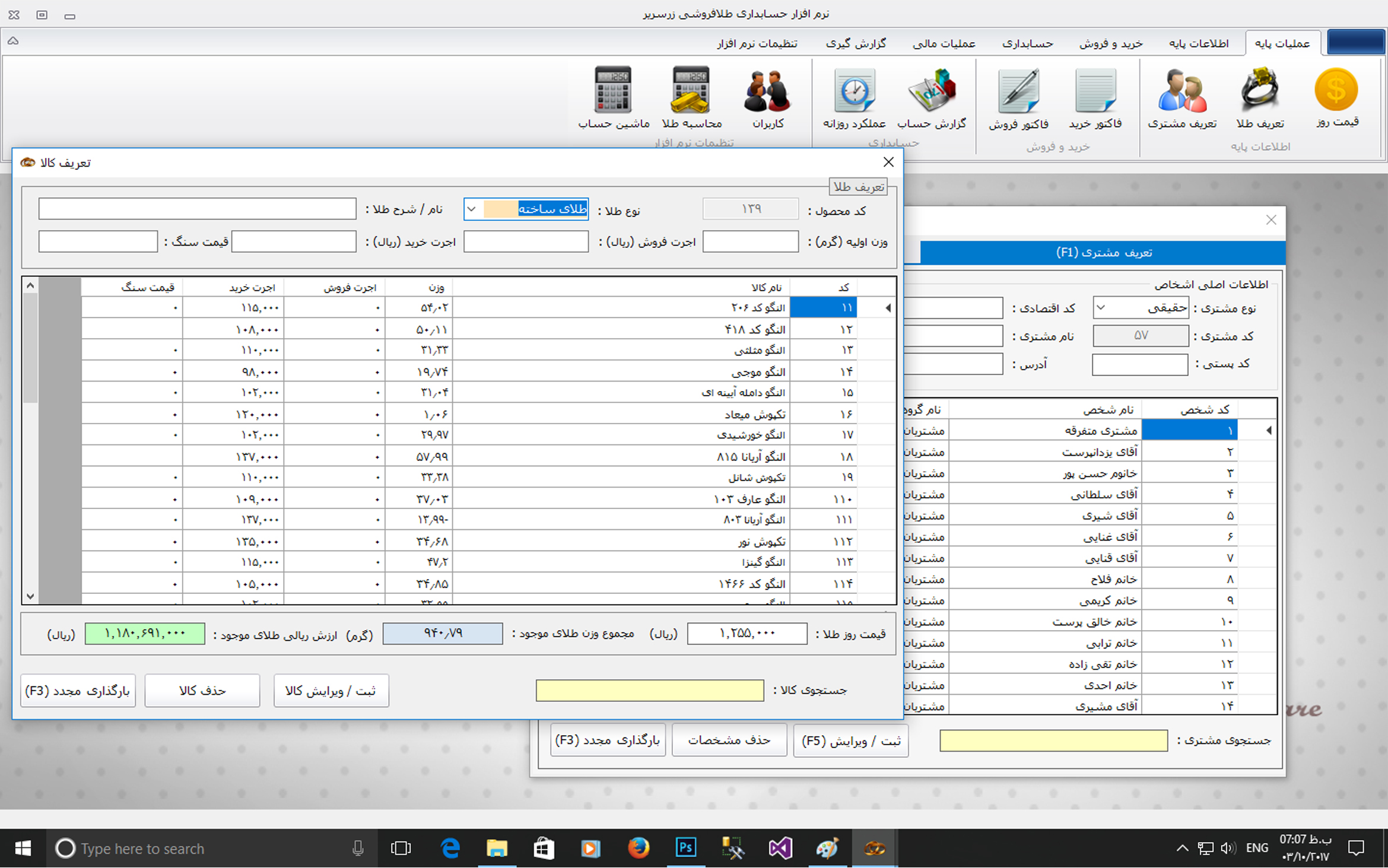
Task: Click بارگذاری مجدد (F3) in customer window
Action: click(608, 740)
